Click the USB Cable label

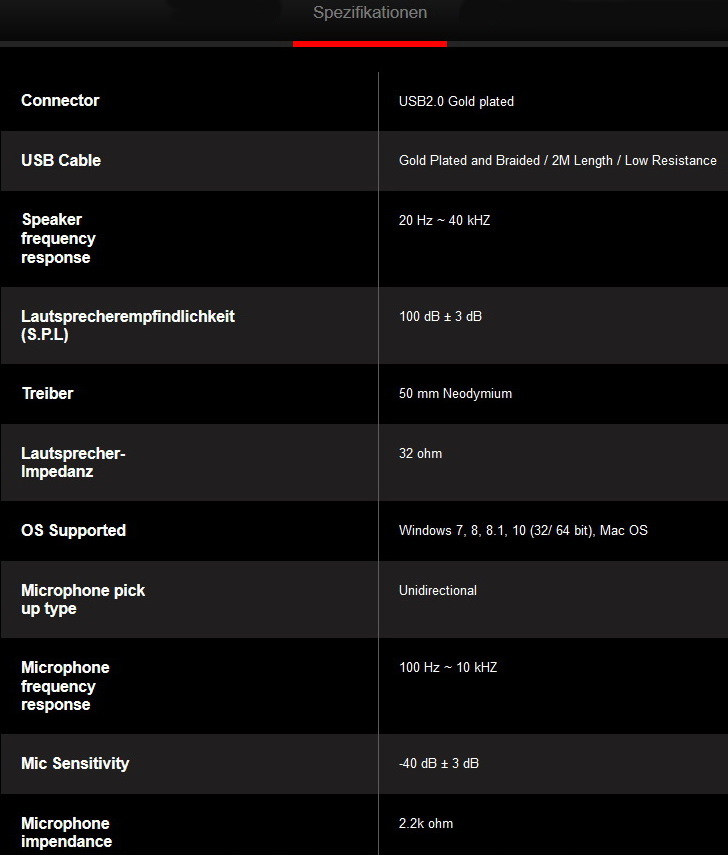(x=61, y=160)
